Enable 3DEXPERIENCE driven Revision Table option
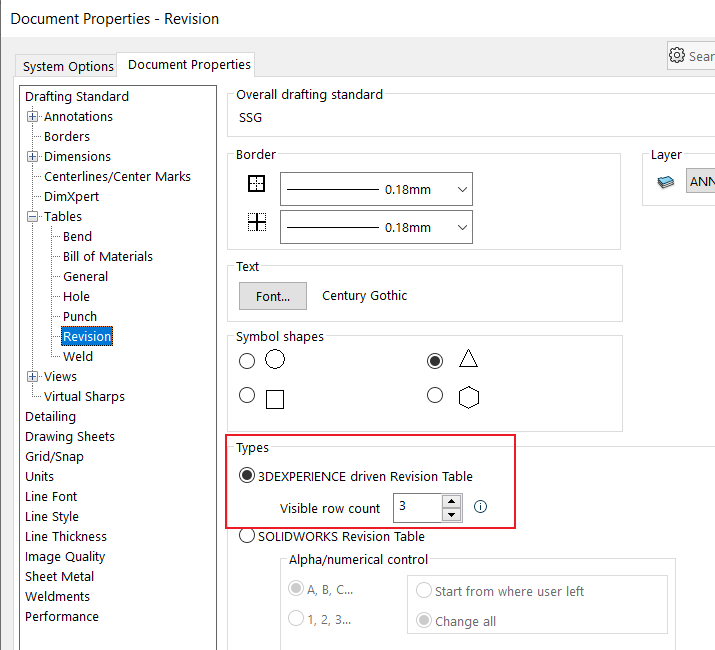The width and height of the screenshot is (715, 650). point(247,476)
